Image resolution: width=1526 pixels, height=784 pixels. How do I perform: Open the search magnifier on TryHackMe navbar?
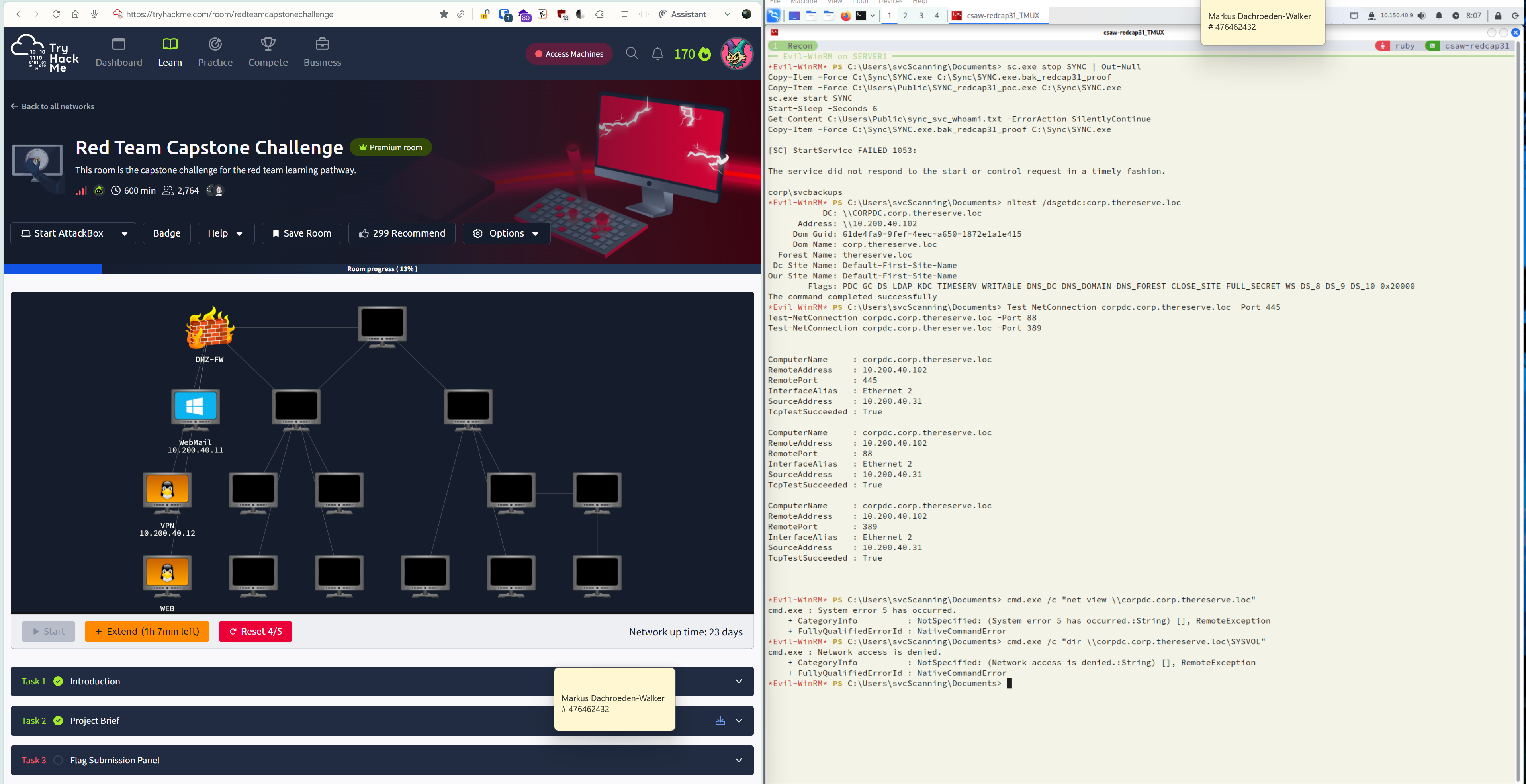pyautogui.click(x=632, y=53)
